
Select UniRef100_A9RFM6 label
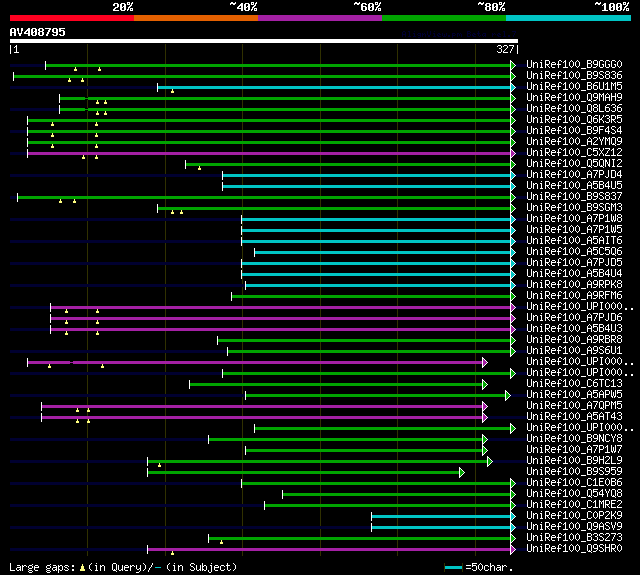(x=574, y=296)
